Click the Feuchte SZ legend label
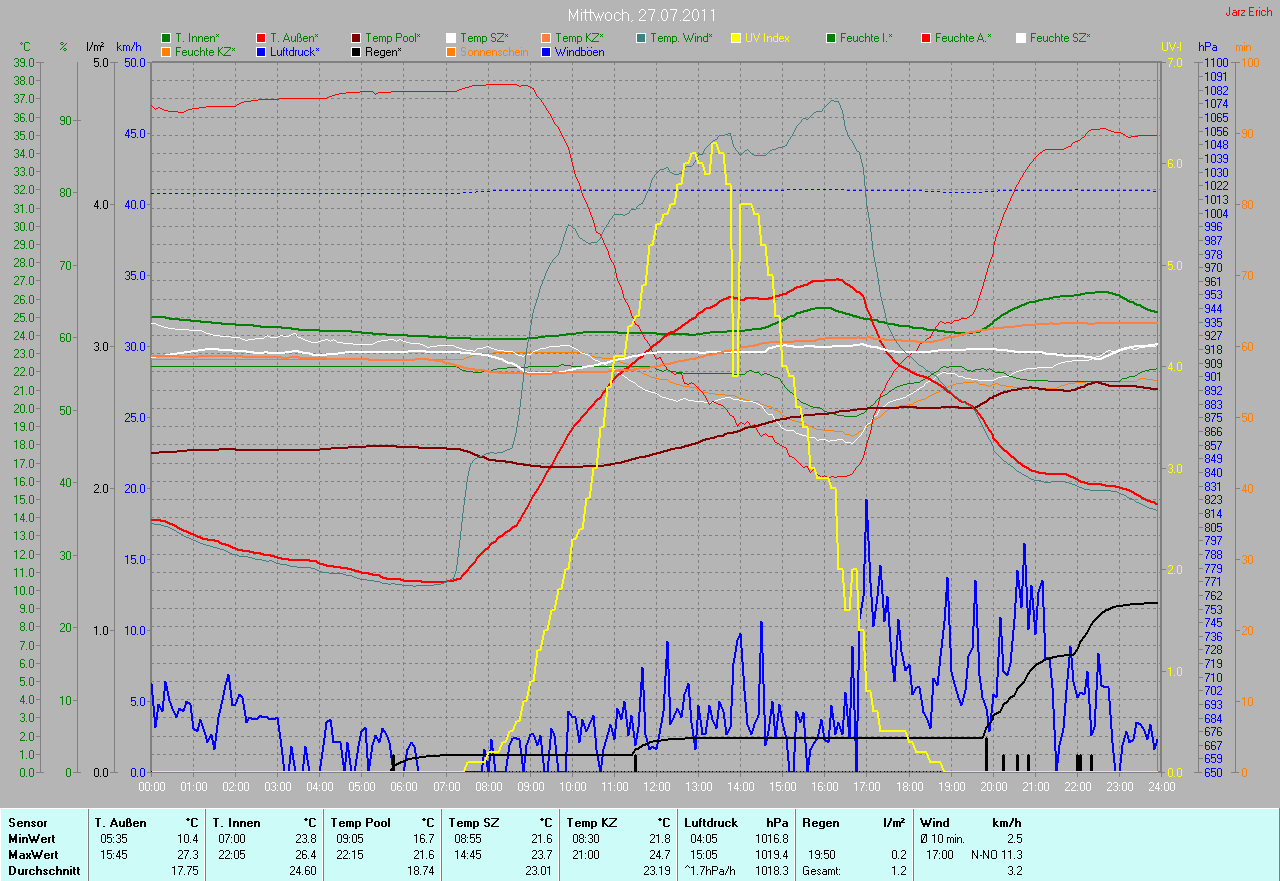 point(1060,38)
